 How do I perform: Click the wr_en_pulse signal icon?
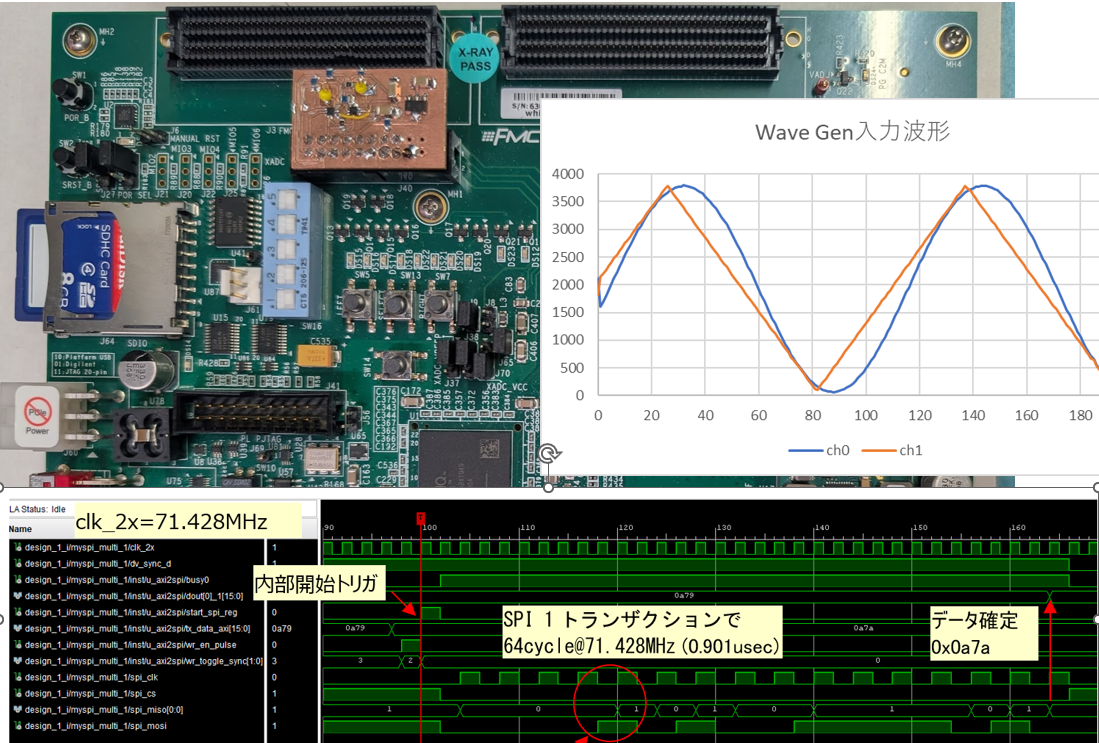click(x=18, y=644)
